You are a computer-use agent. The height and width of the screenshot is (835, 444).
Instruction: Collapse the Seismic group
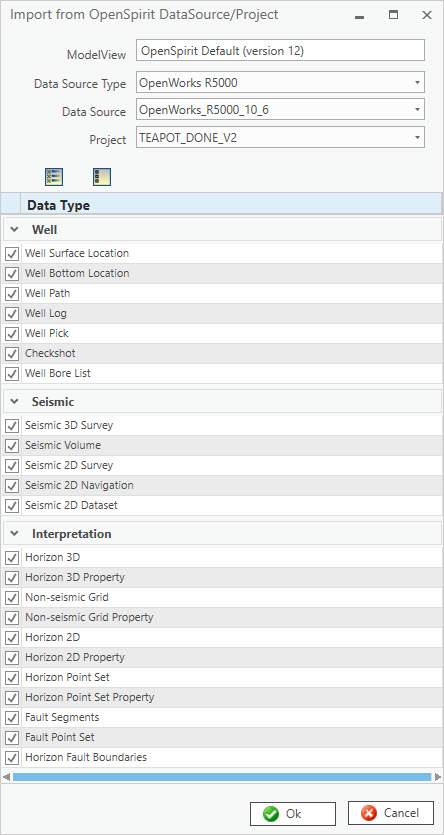(14, 402)
